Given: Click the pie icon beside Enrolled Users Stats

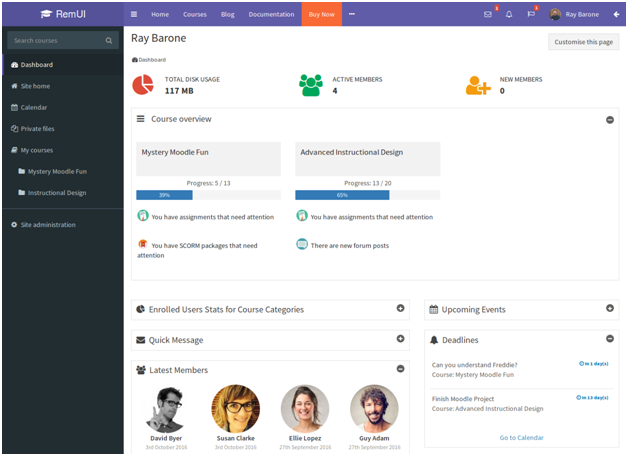Looking at the screenshot, I should tap(141, 309).
